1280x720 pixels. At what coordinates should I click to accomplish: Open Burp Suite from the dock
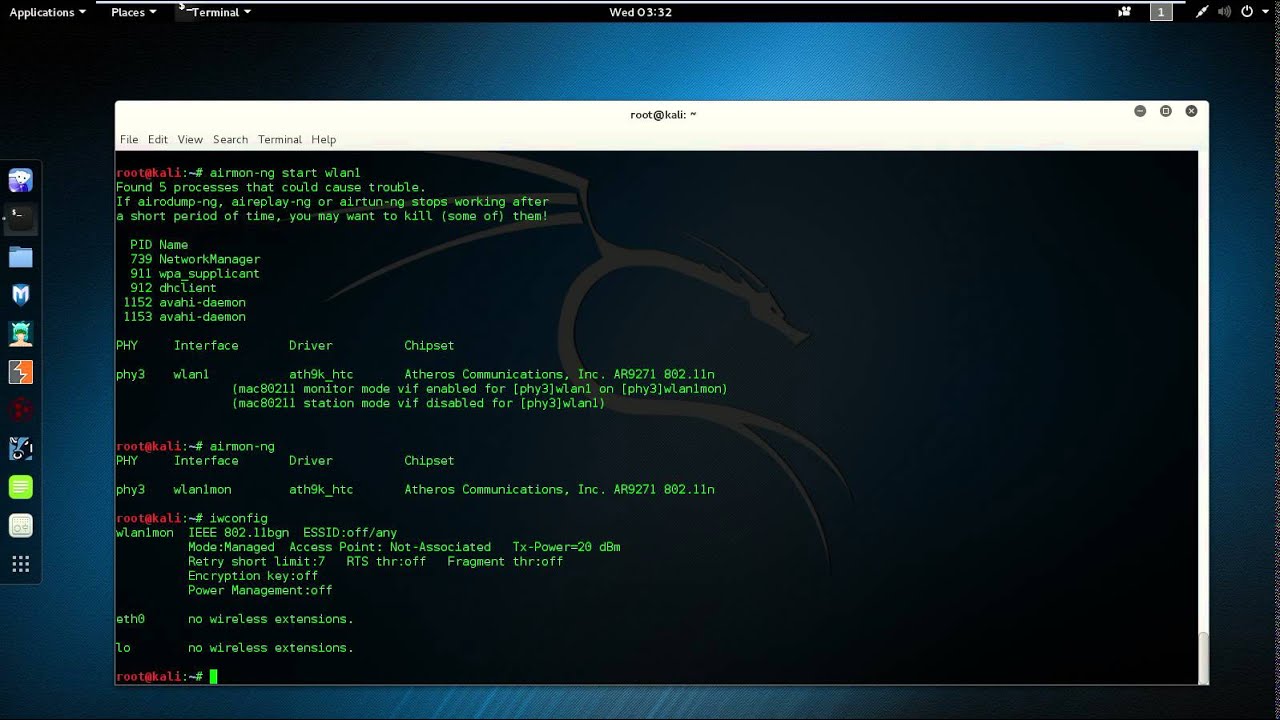21,372
